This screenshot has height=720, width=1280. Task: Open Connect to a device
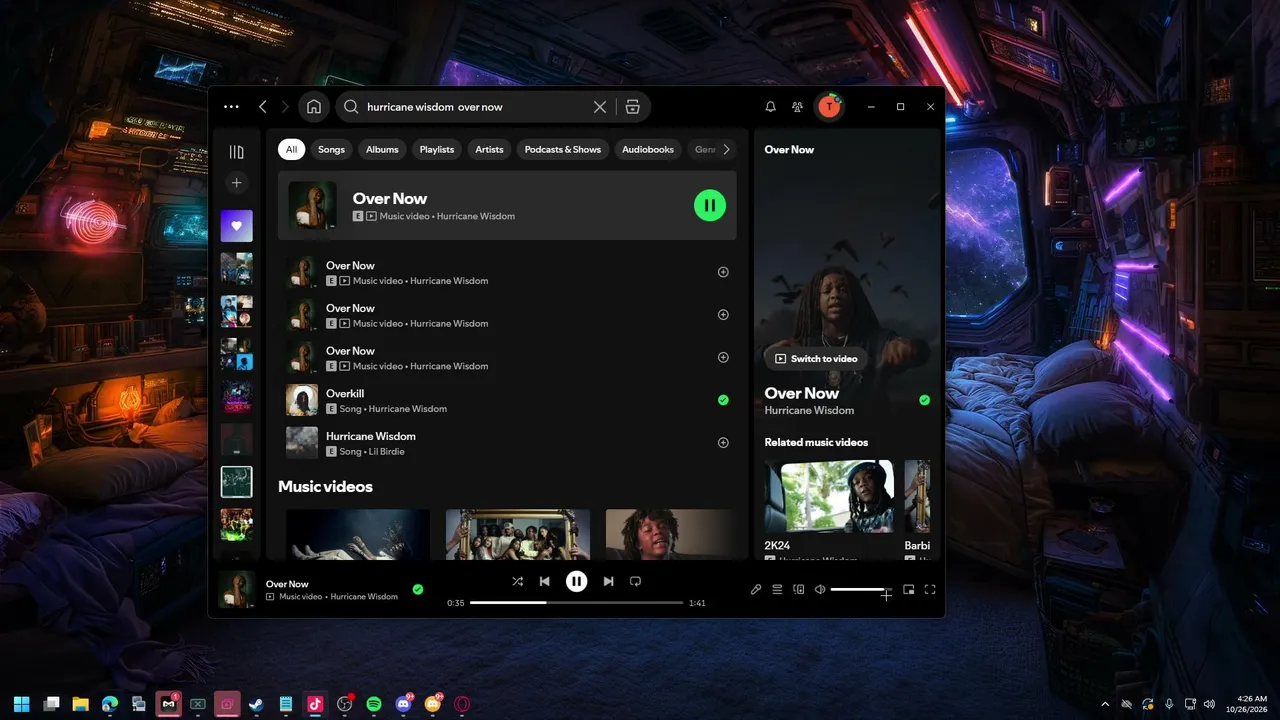[x=798, y=590]
